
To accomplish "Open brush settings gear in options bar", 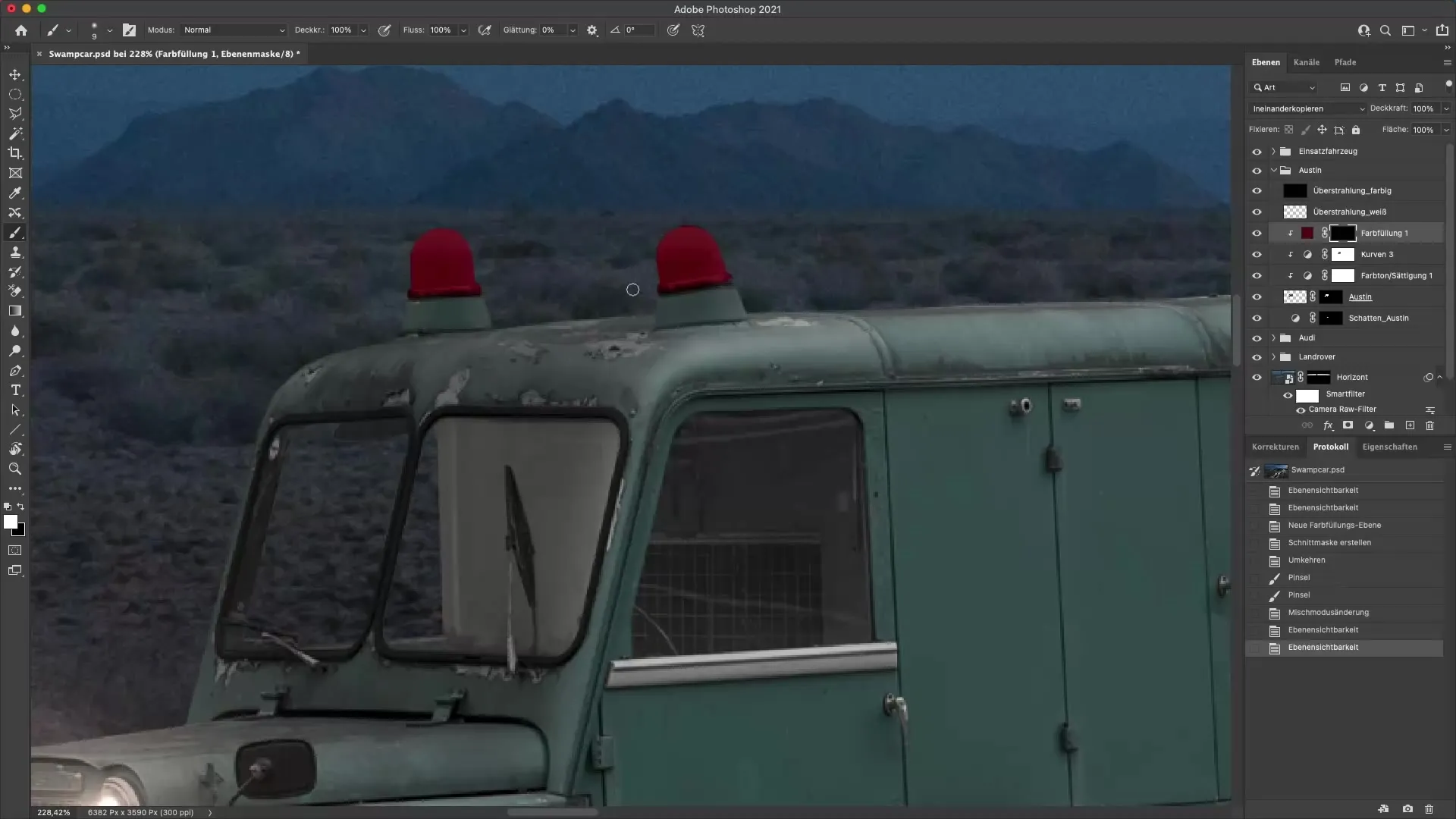I will coord(592,30).
